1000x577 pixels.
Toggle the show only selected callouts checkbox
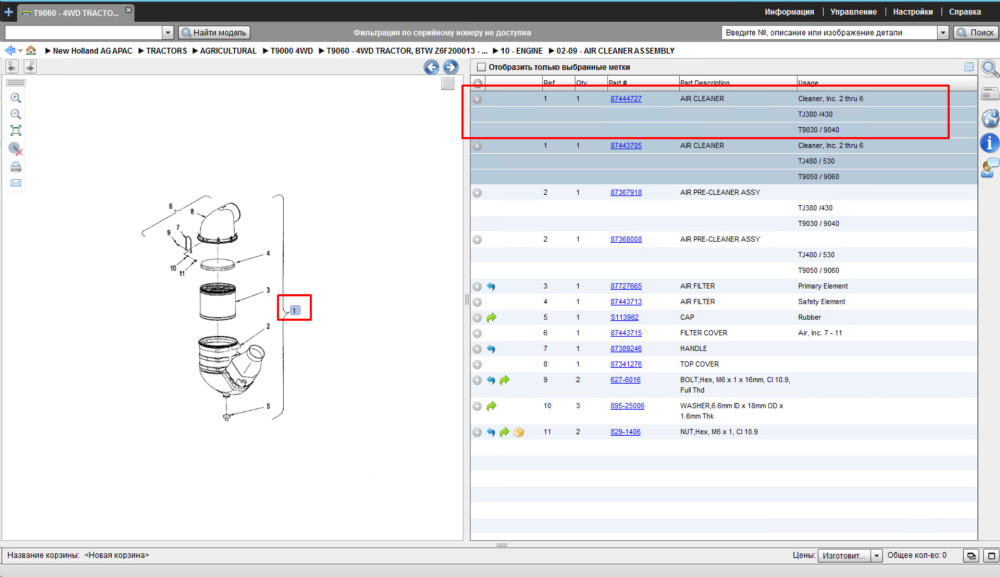click(x=482, y=67)
